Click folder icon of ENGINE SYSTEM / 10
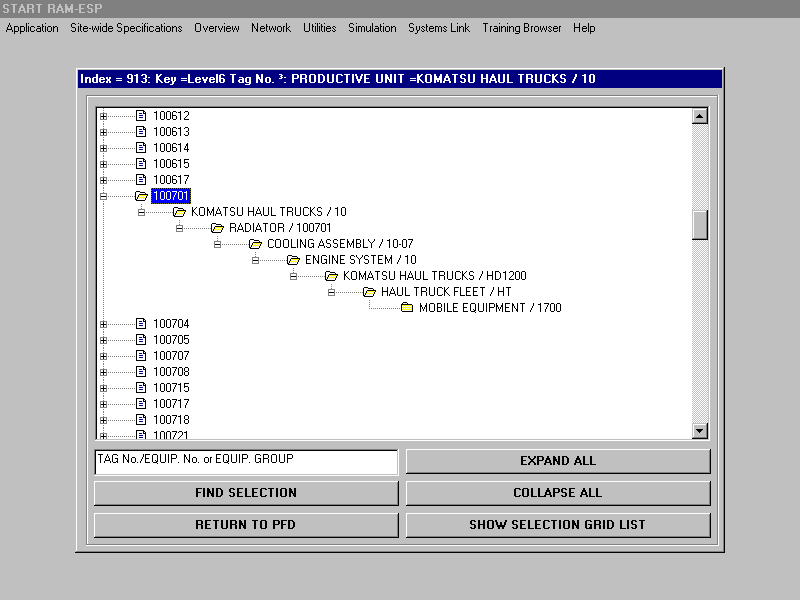The height and width of the screenshot is (600, 800). click(293, 260)
